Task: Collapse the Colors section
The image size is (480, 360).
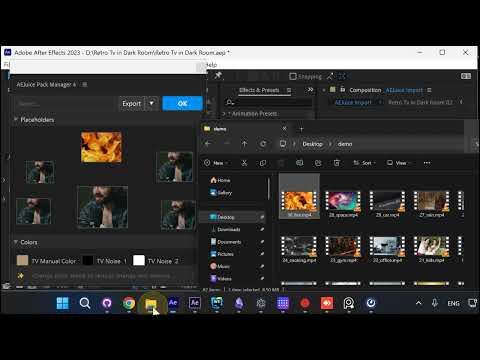Action: (16, 242)
